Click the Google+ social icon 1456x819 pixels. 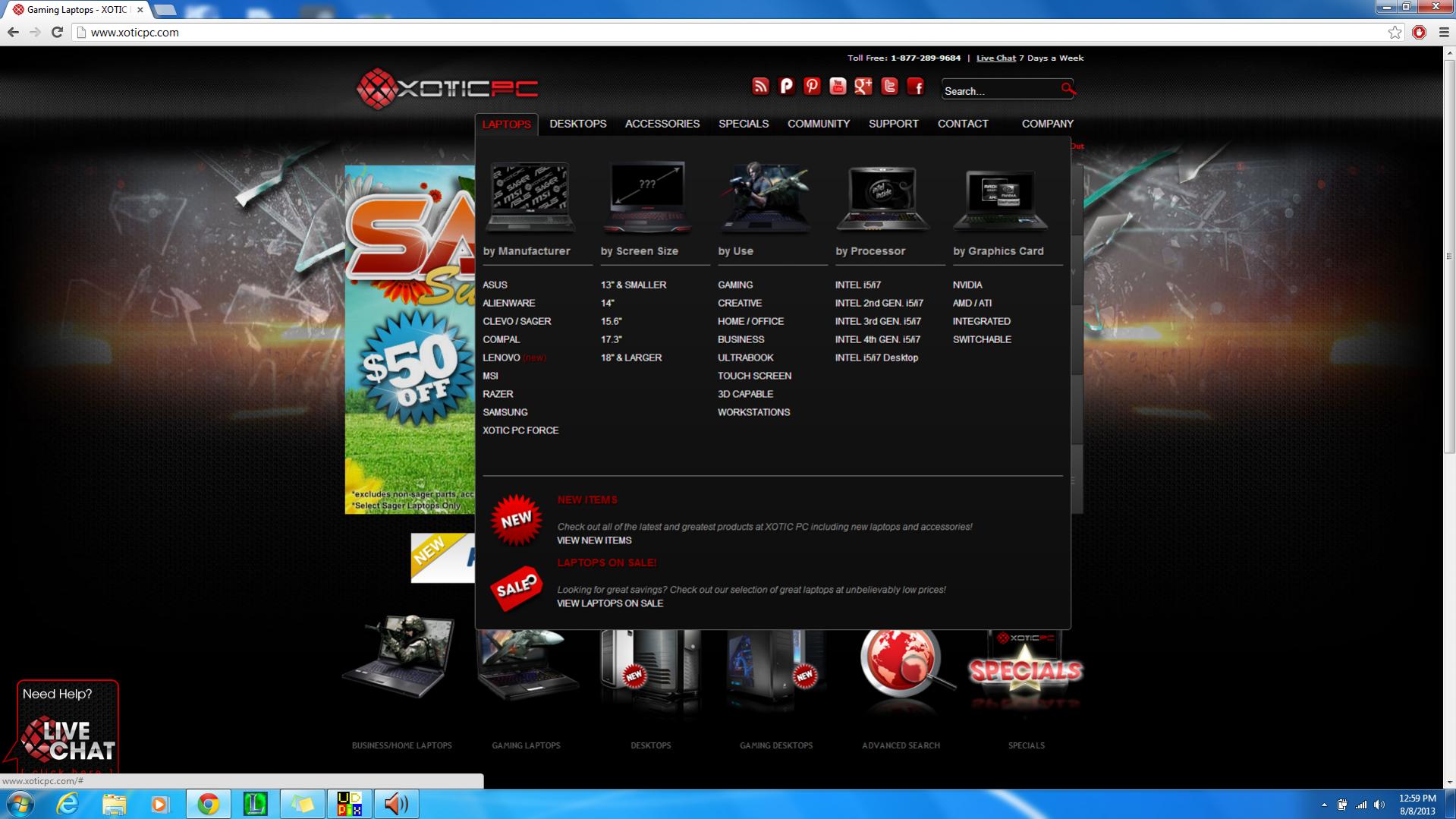[x=863, y=87]
